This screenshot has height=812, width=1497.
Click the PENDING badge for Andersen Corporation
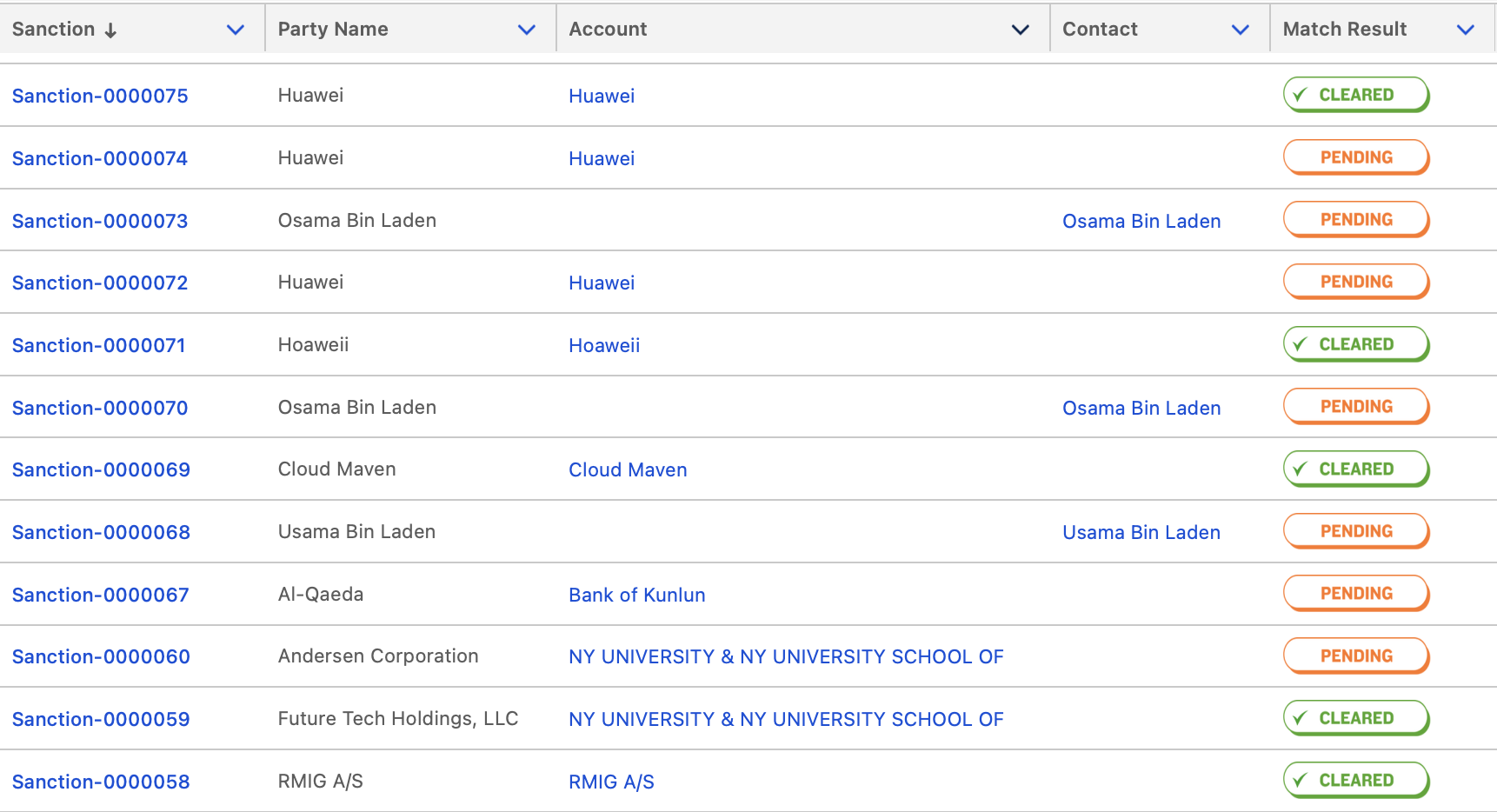click(x=1356, y=656)
